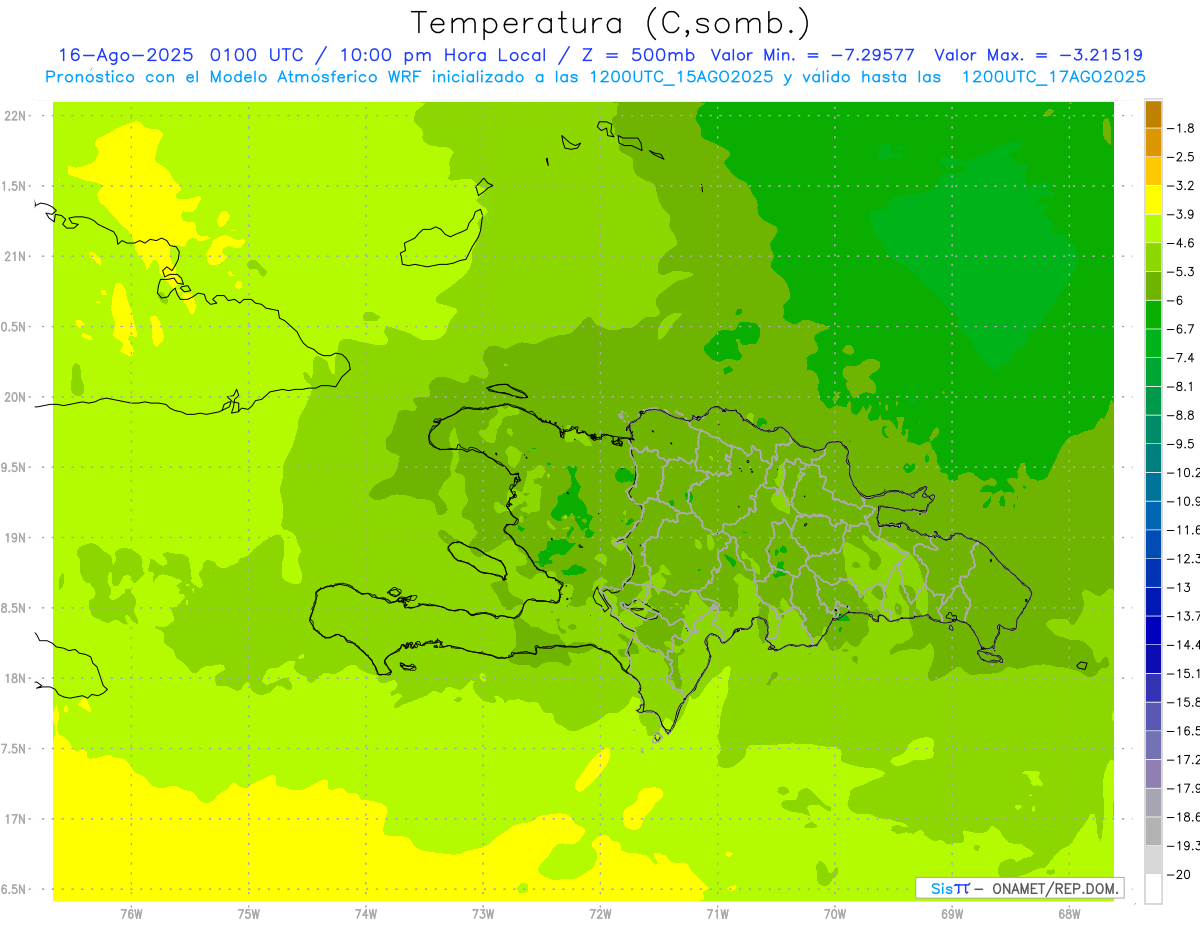Click the "-13" legend value
Image resolution: width=1200 pixels, height=927 pixels.
[x=1179, y=587]
